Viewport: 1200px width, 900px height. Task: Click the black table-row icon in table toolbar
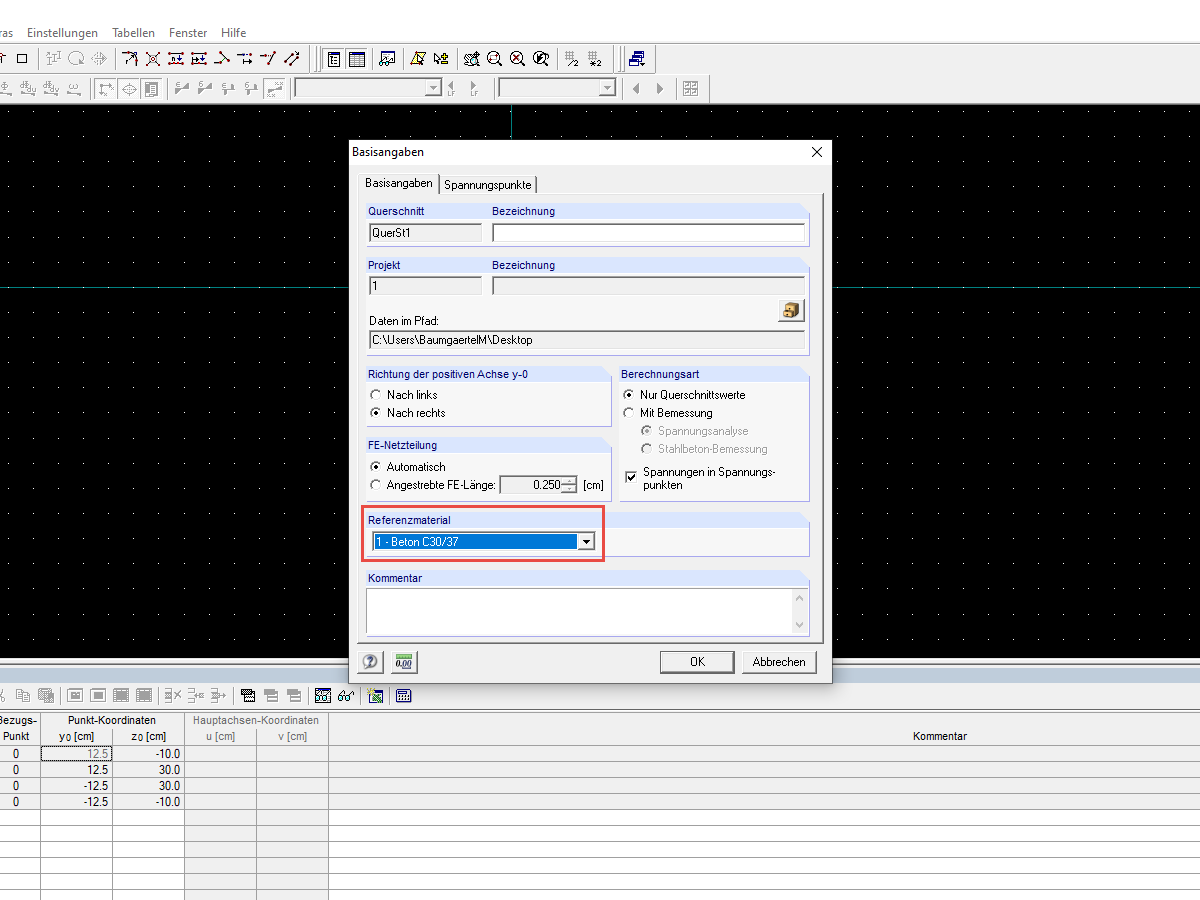248,696
